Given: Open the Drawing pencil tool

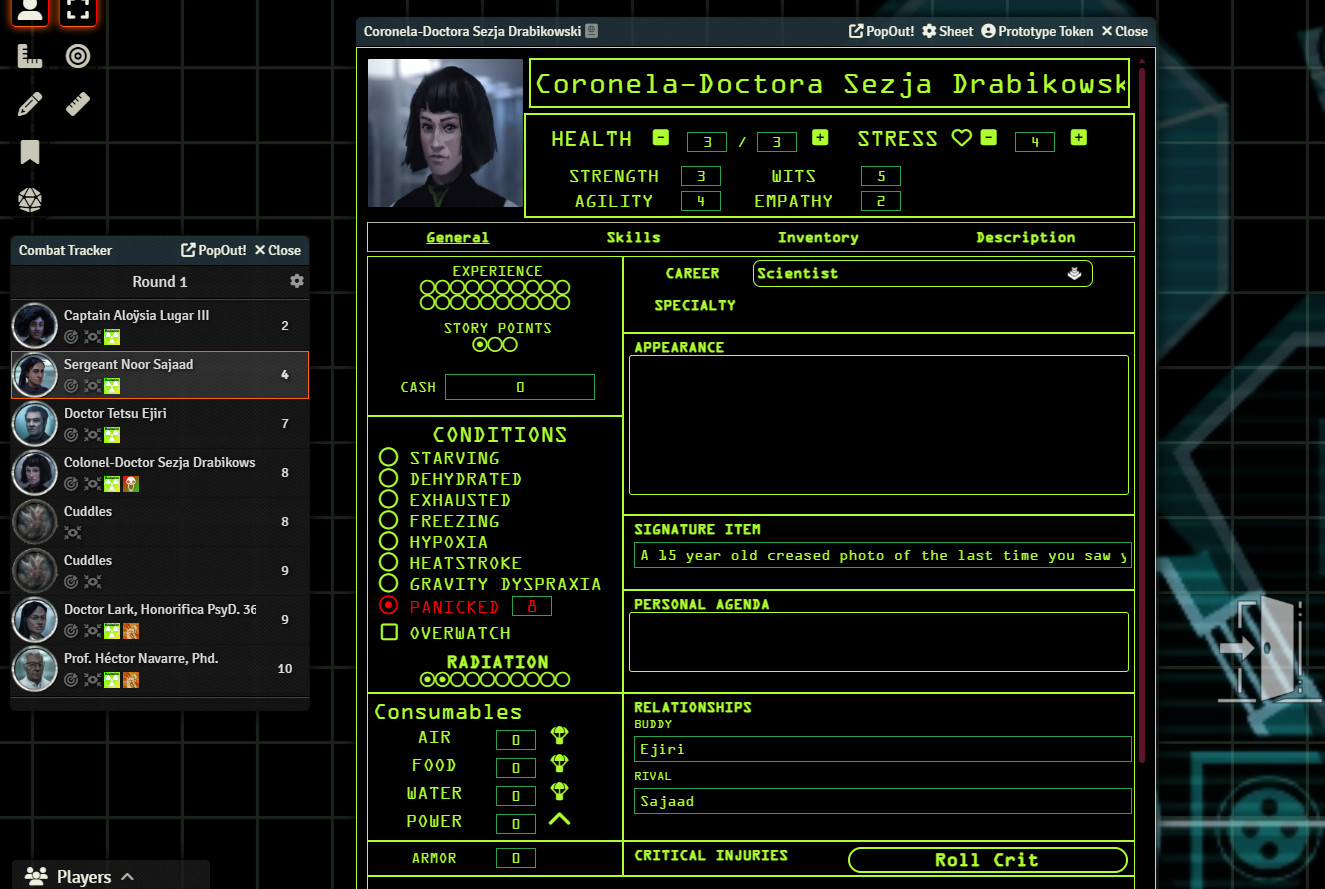Looking at the screenshot, I should pyautogui.click(x=30, y=104).
